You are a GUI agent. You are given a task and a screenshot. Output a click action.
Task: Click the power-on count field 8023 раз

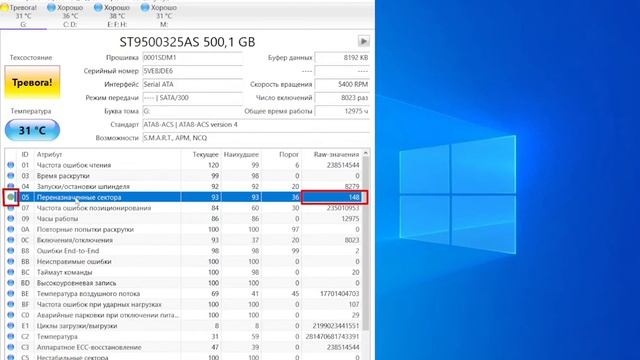pyautogui.click(x=342, y=98)
